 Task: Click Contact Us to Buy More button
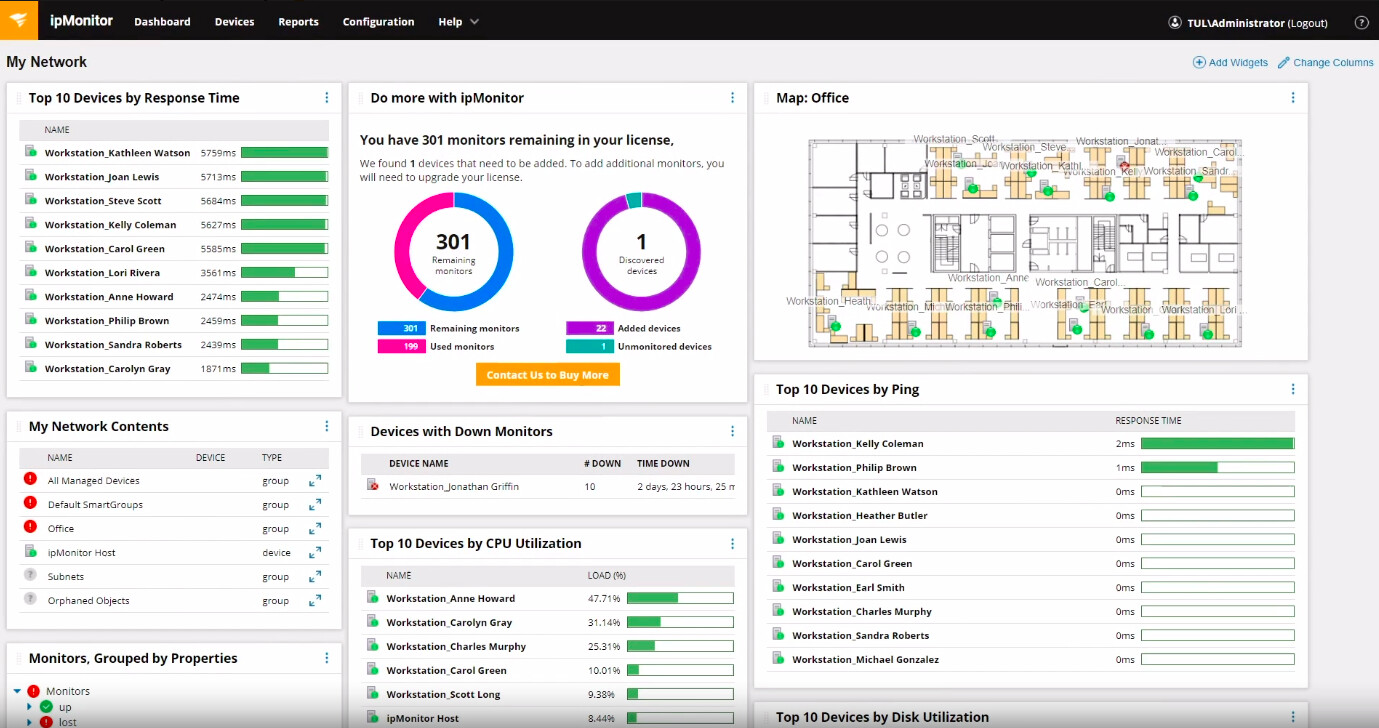pos(547,374)
